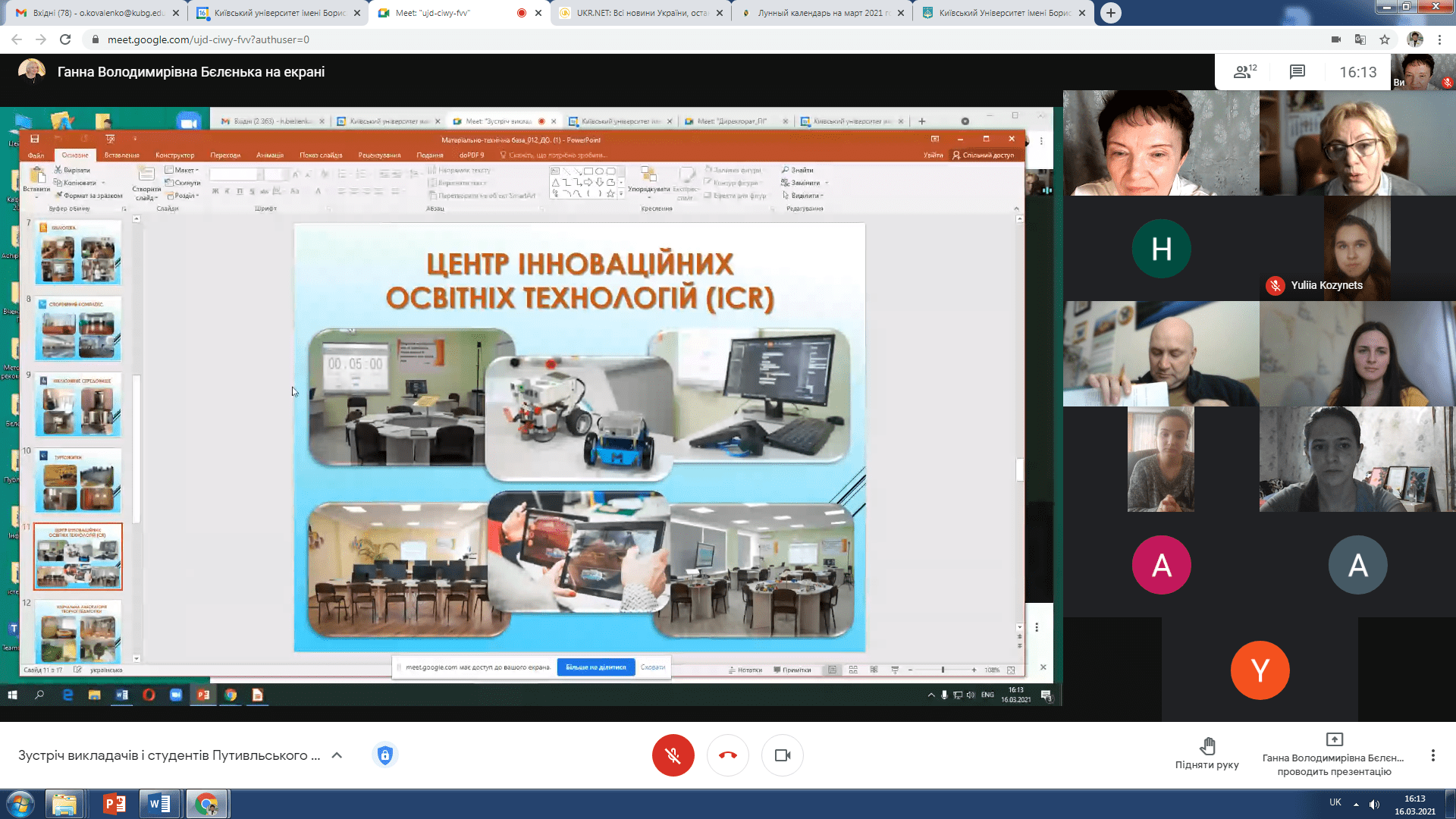Hang up the call with red phone button
This screenshot has width=1456, height=819.
727,755
